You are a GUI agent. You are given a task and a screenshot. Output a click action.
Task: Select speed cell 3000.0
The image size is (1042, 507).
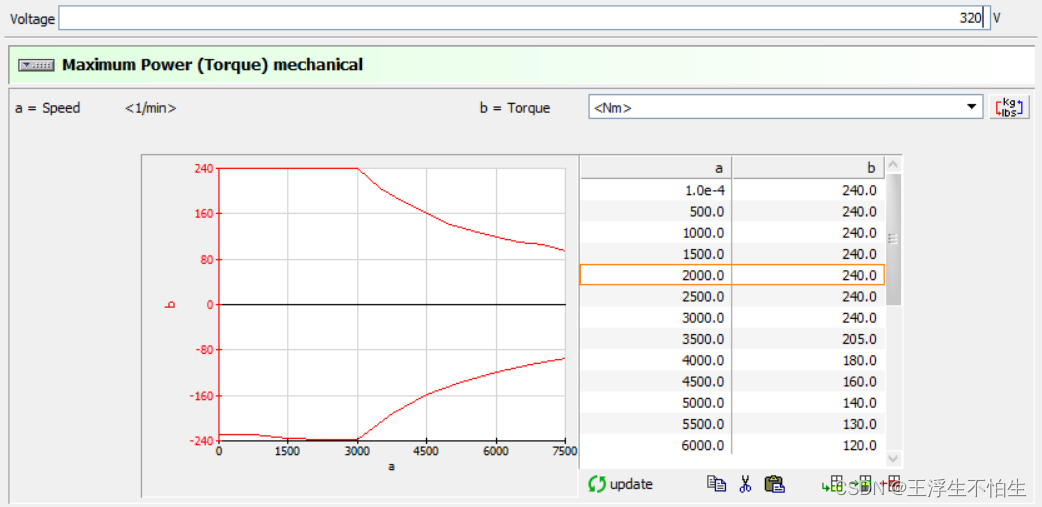pos(656,318)
